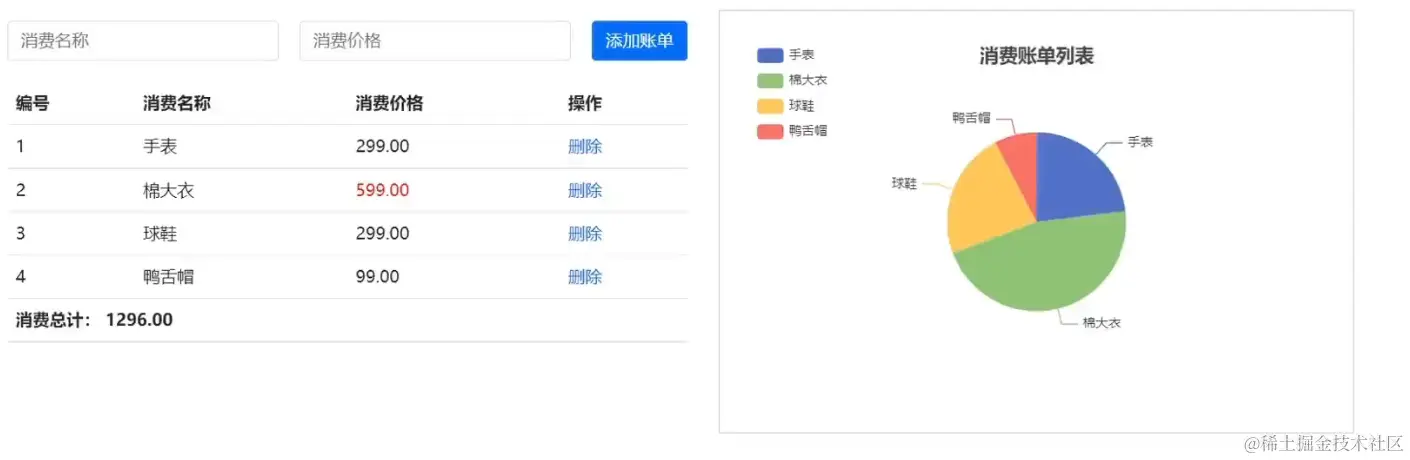Click the 消费账单列表 chart title
The image size is (1410, 460).
[x=1036, y=56]
